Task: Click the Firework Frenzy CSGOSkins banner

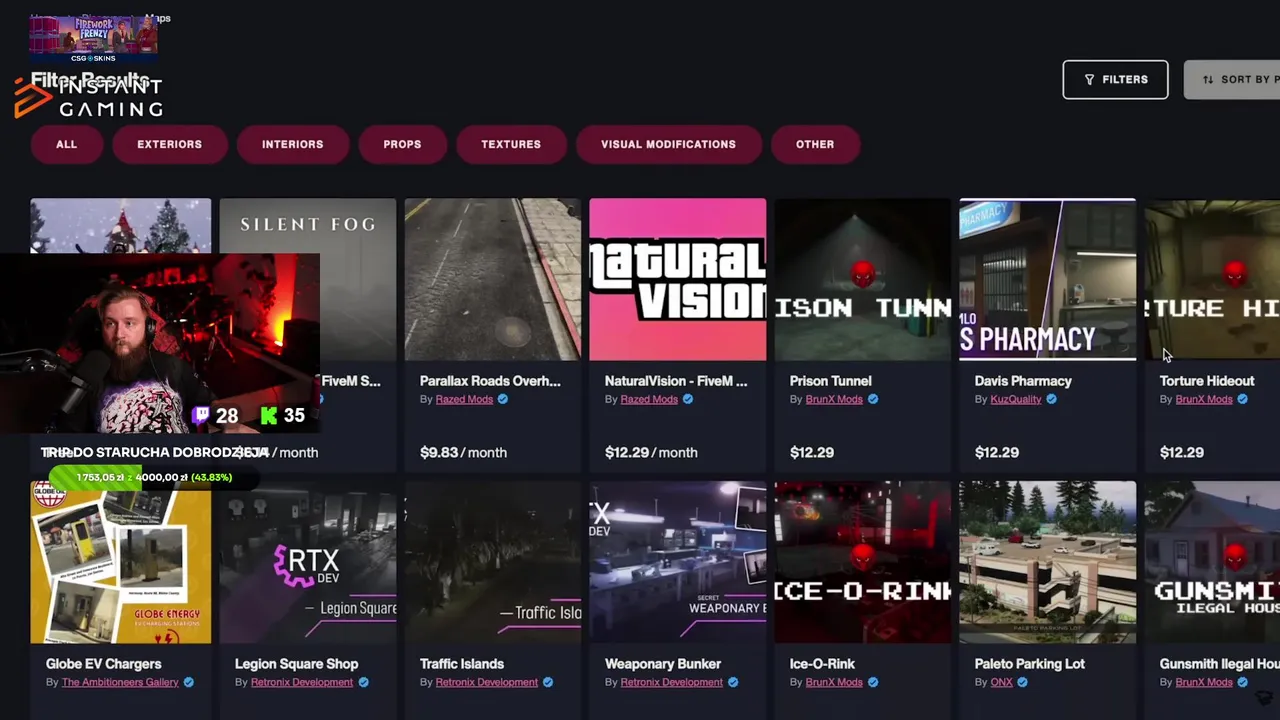Action: coord(93,40)
